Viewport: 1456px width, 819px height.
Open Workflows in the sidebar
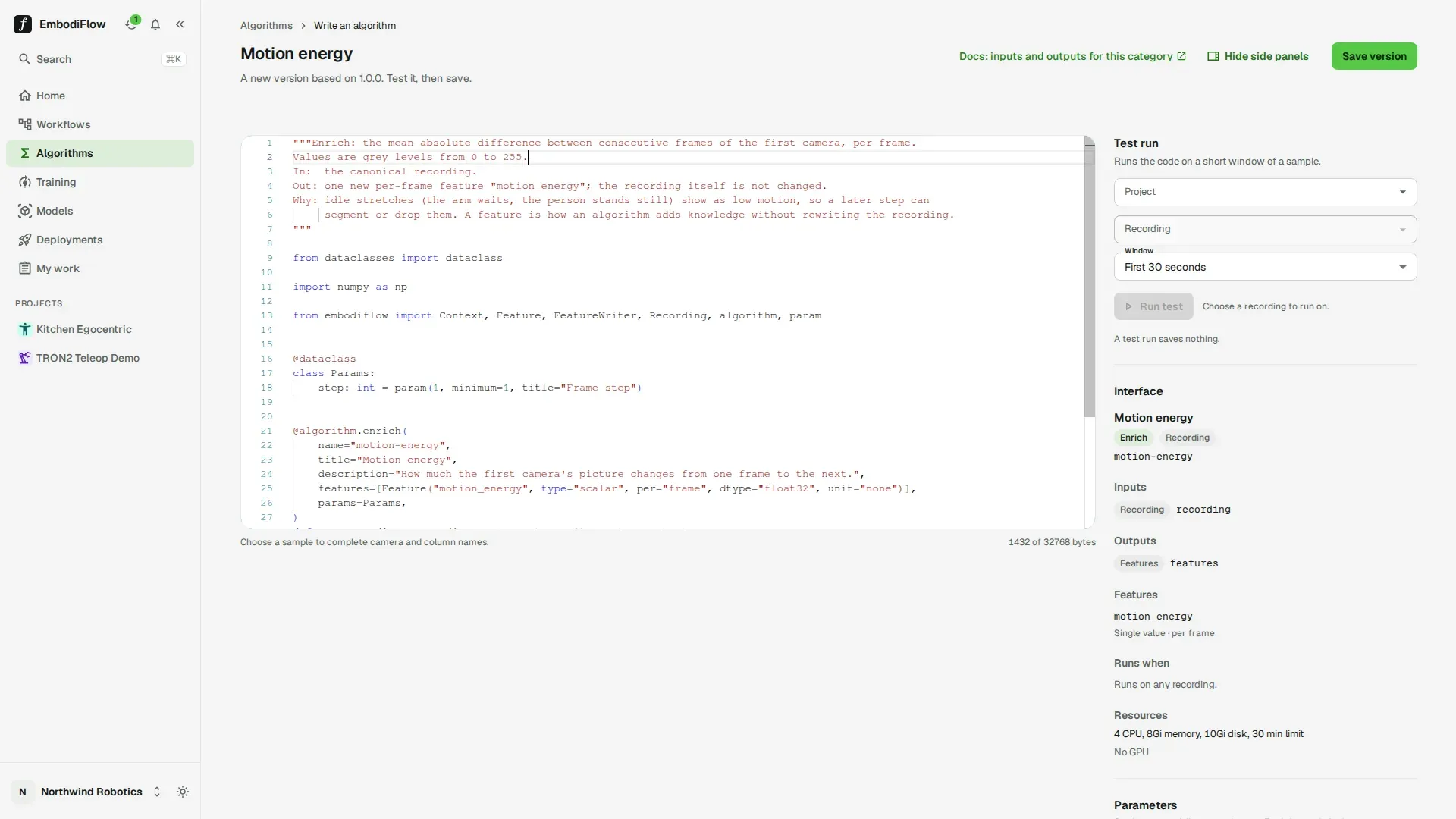click(x=100, y=124)
